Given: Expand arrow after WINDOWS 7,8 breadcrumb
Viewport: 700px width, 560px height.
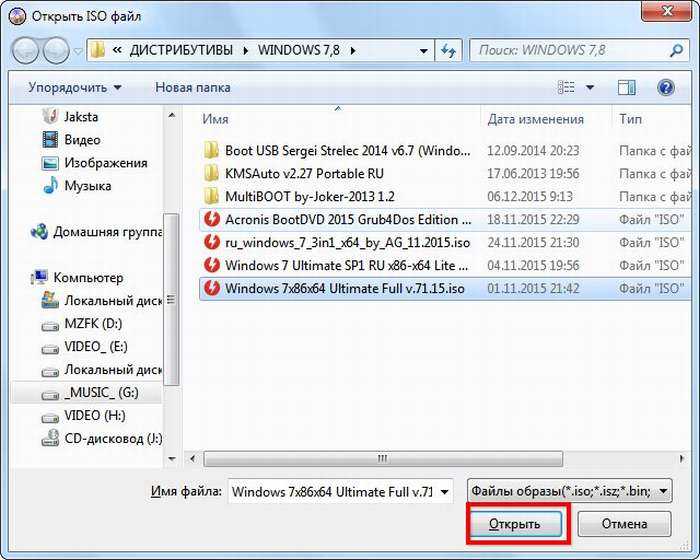Looking at the screenshot, I should [353, 50].
